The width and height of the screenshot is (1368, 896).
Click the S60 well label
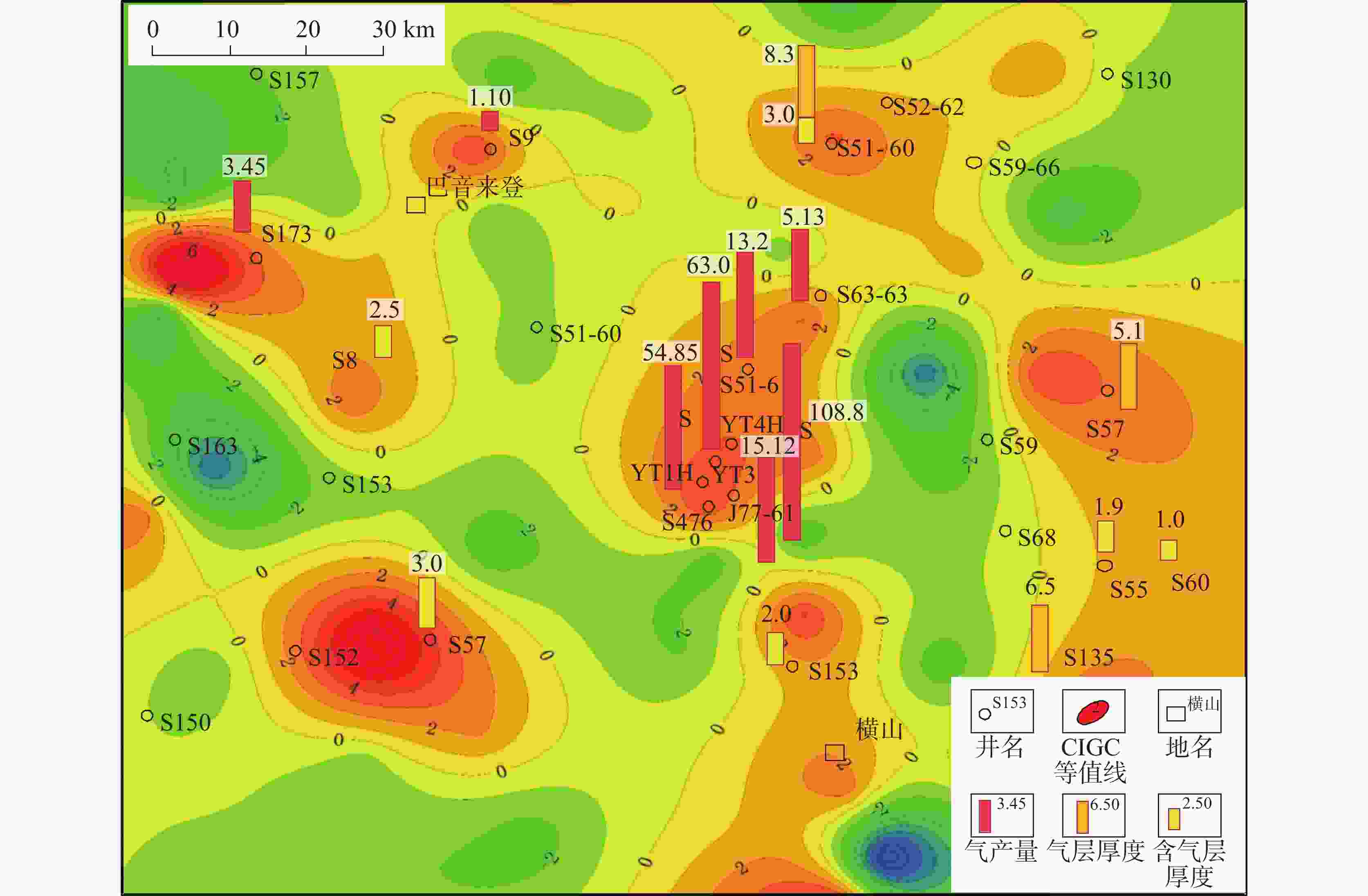[1191, 583]
